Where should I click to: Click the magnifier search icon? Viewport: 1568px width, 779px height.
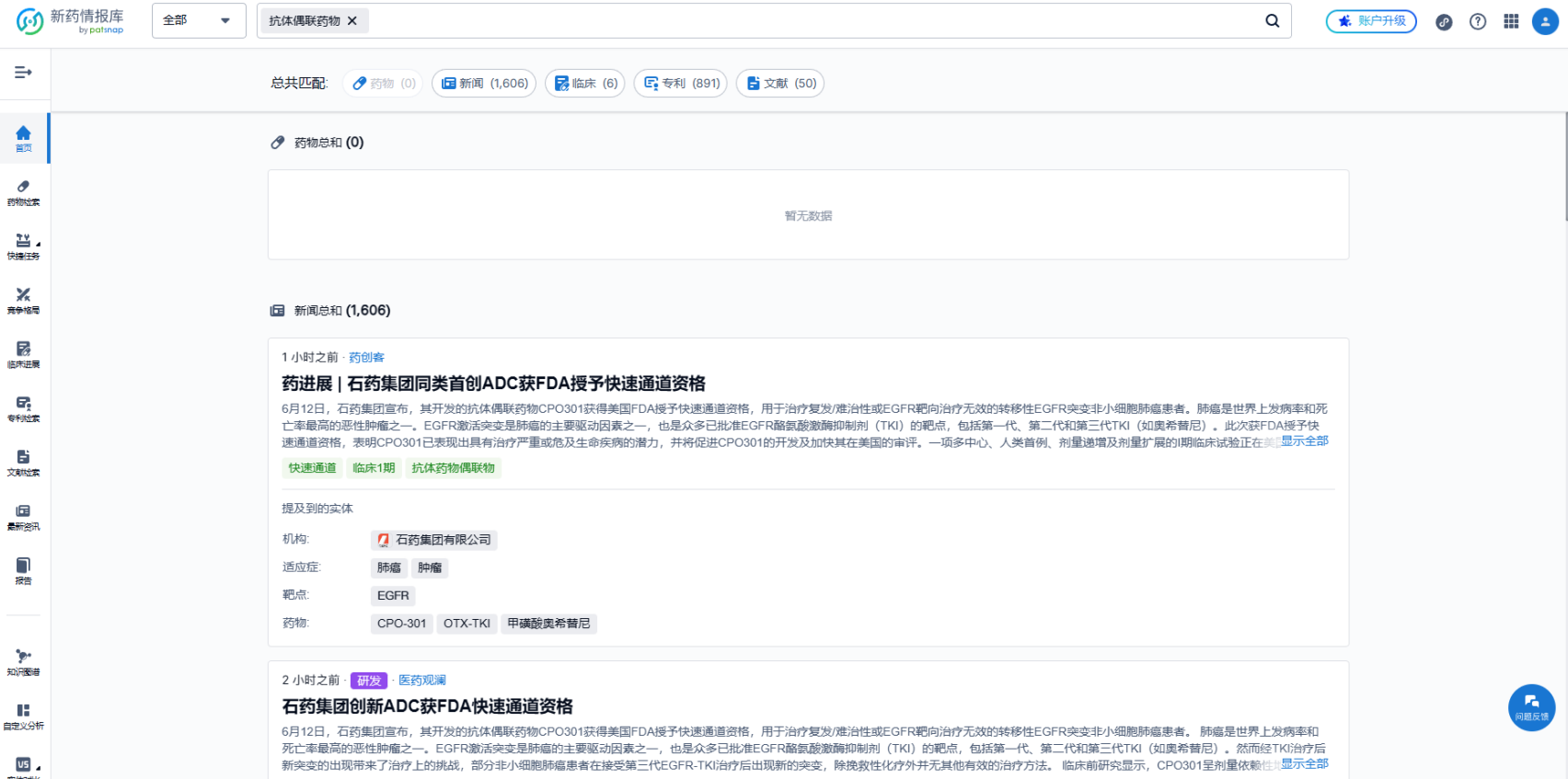(x=1272, y=21)
